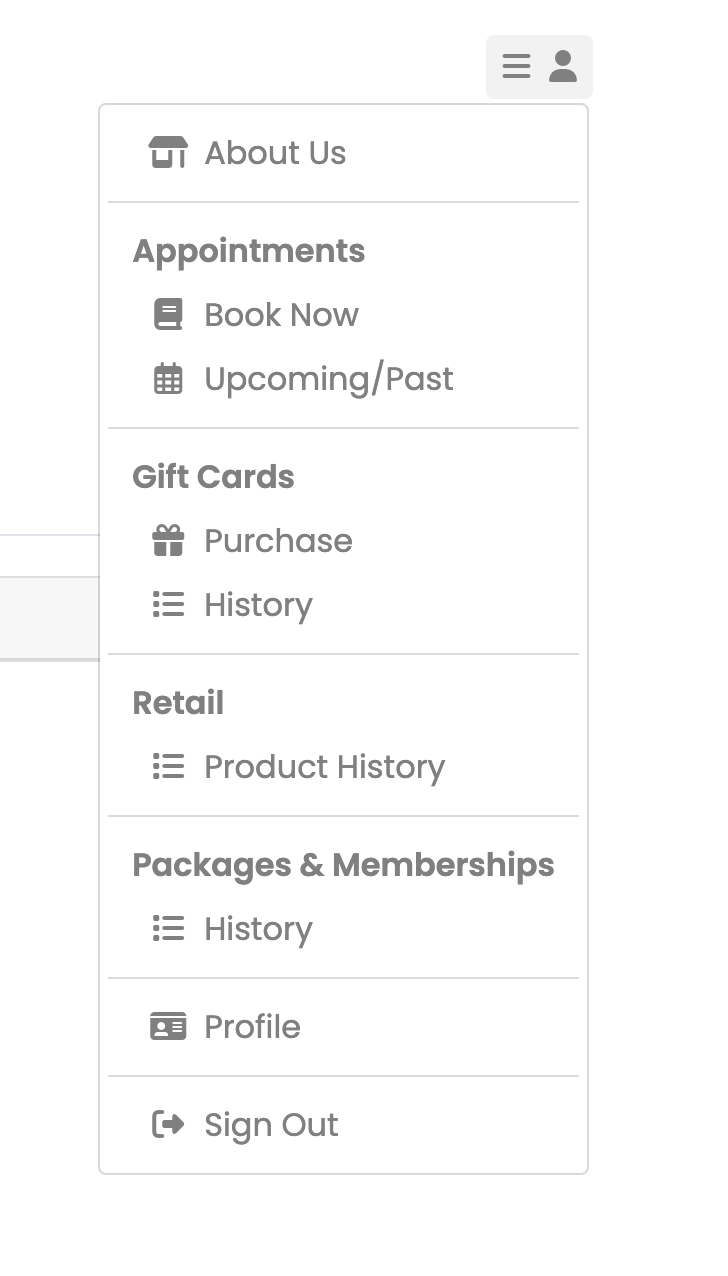Collapse the account dropdown menu button
Image resolution: width=728 pixels, height=1276 pixels.
(x=539, y=67)
